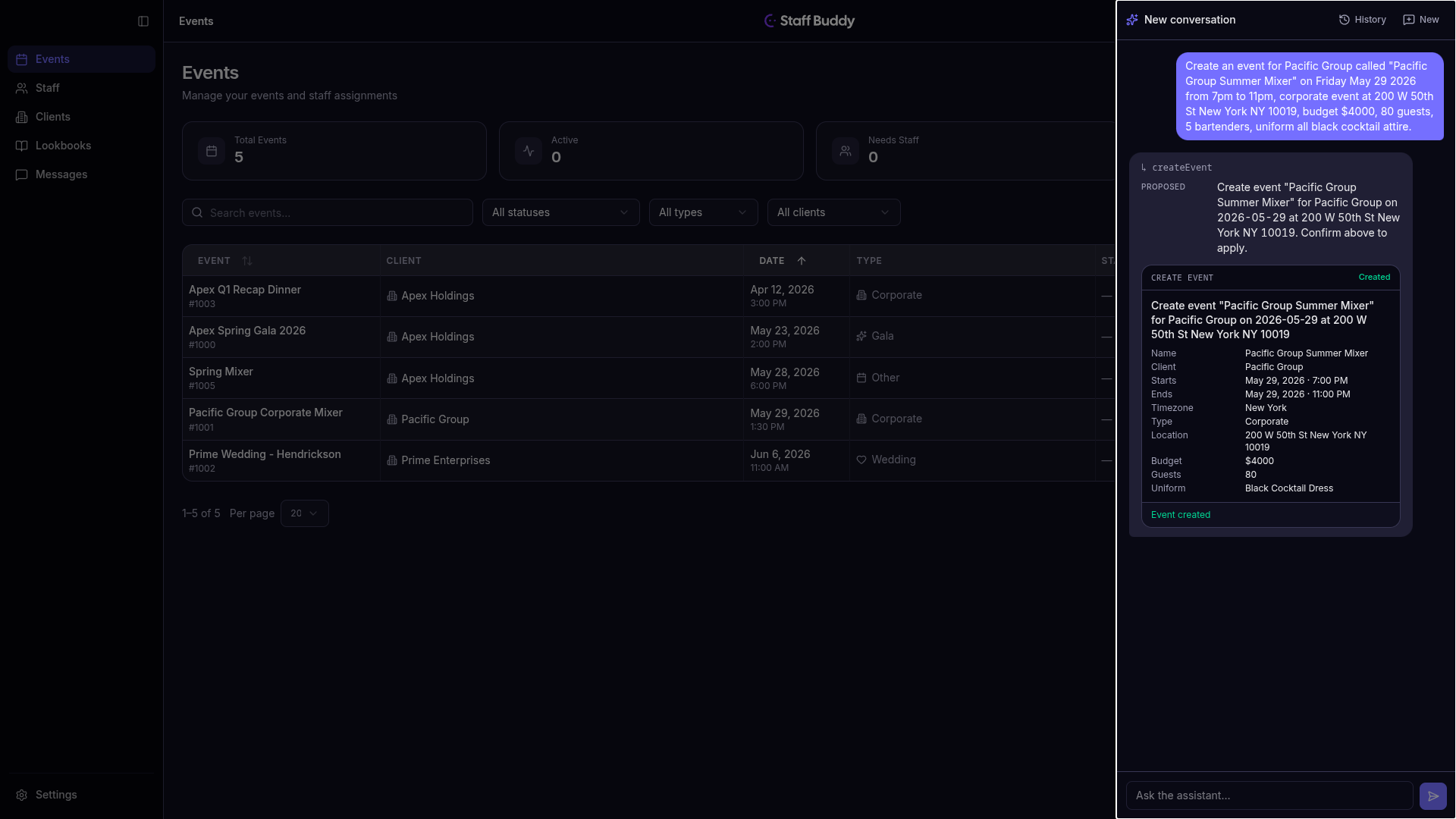Click the Created status badge
The image size is (1456, 819).
click(x=1374, y=278)
